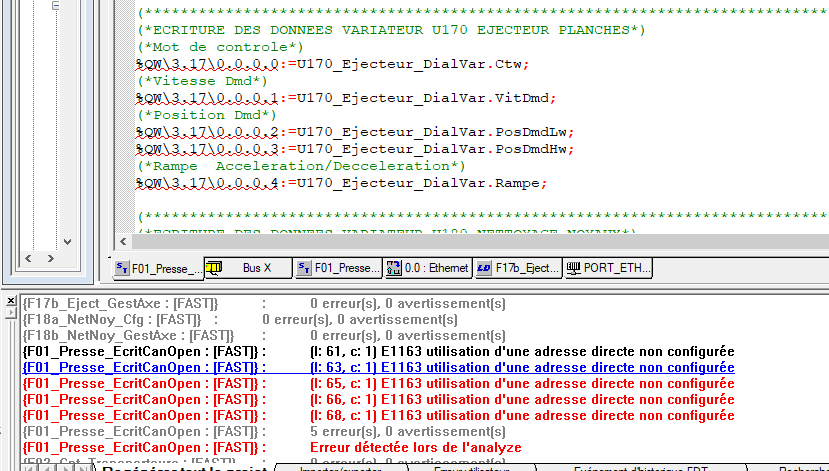Click the ST icon on the first F01_Presse tab
The height and width of the screenshot is (471, 829).
tap(122, 268)
